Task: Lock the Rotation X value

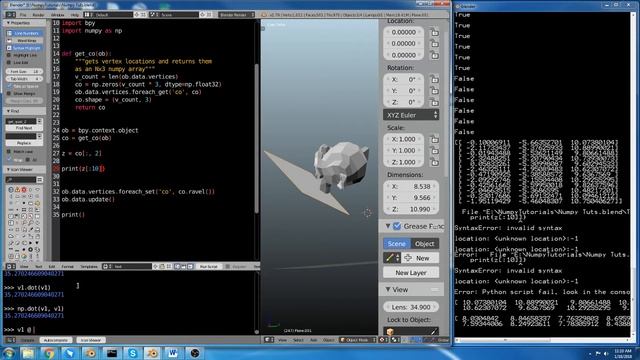Action: click(434, 79)
